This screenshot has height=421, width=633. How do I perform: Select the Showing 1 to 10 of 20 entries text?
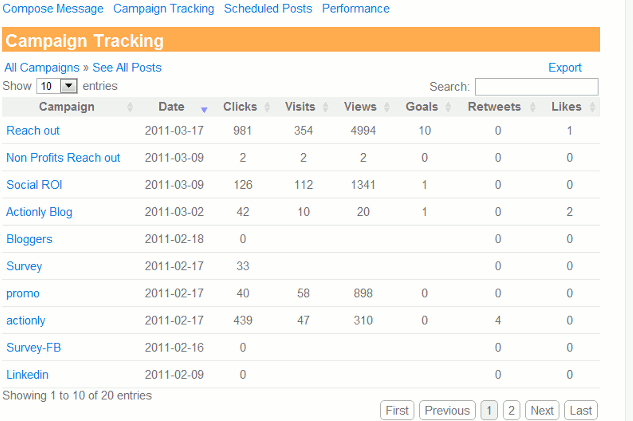77,396
